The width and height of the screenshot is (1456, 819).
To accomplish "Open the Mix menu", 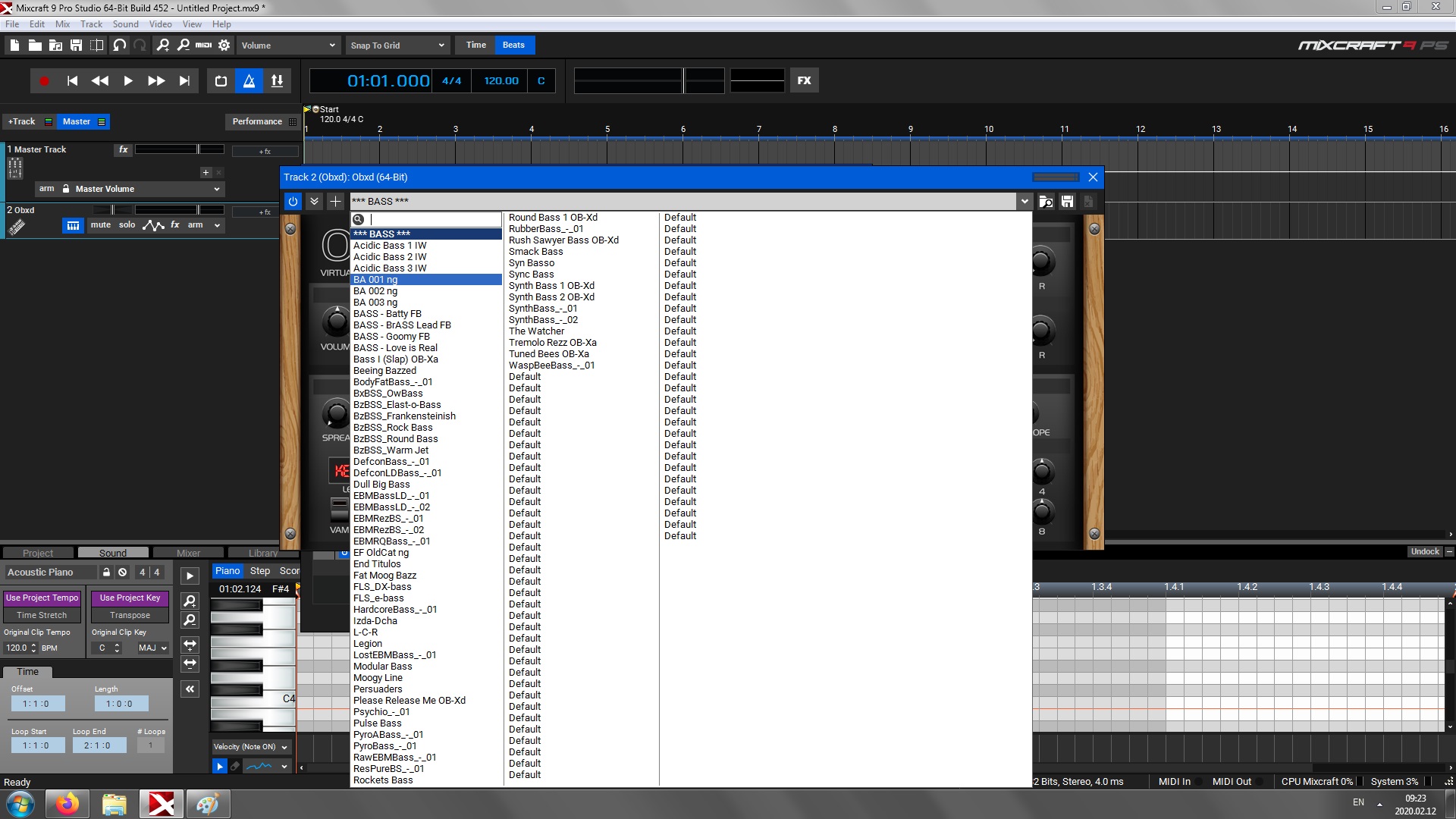I will pos(62,24).
